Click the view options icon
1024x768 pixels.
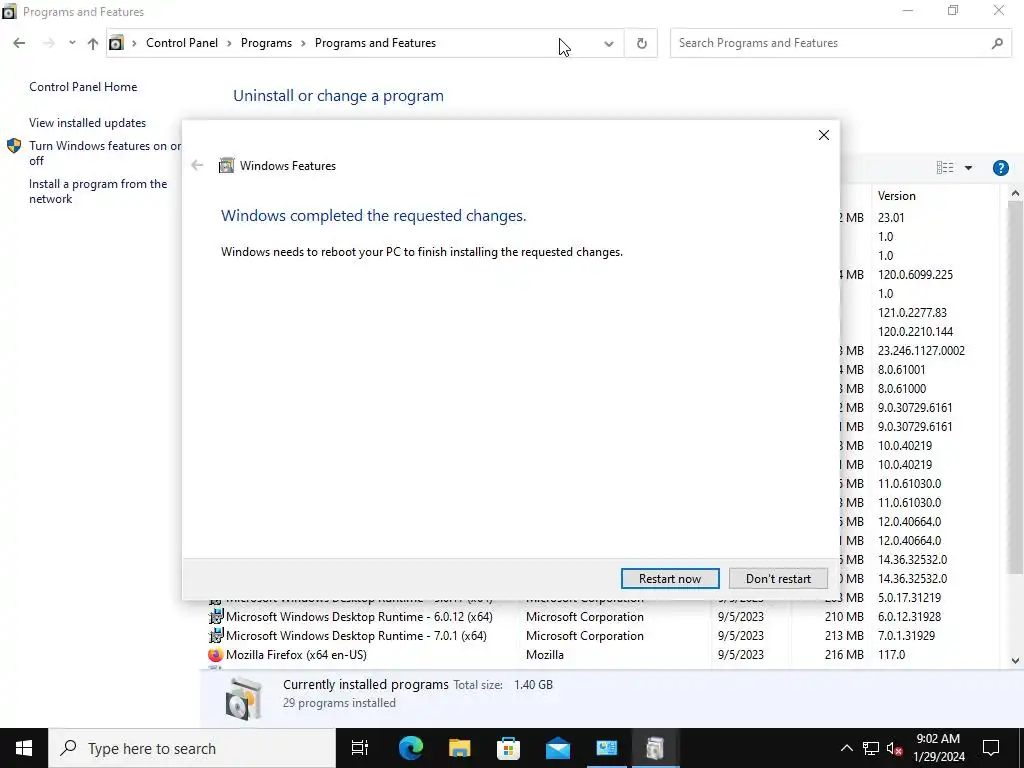(x=945, y=168)
